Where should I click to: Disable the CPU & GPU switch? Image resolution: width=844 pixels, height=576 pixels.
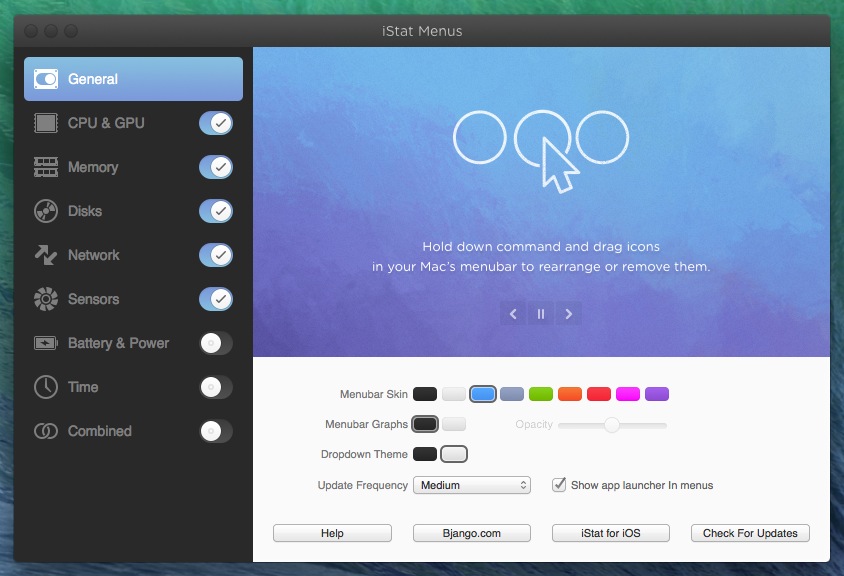coord(216,123)
